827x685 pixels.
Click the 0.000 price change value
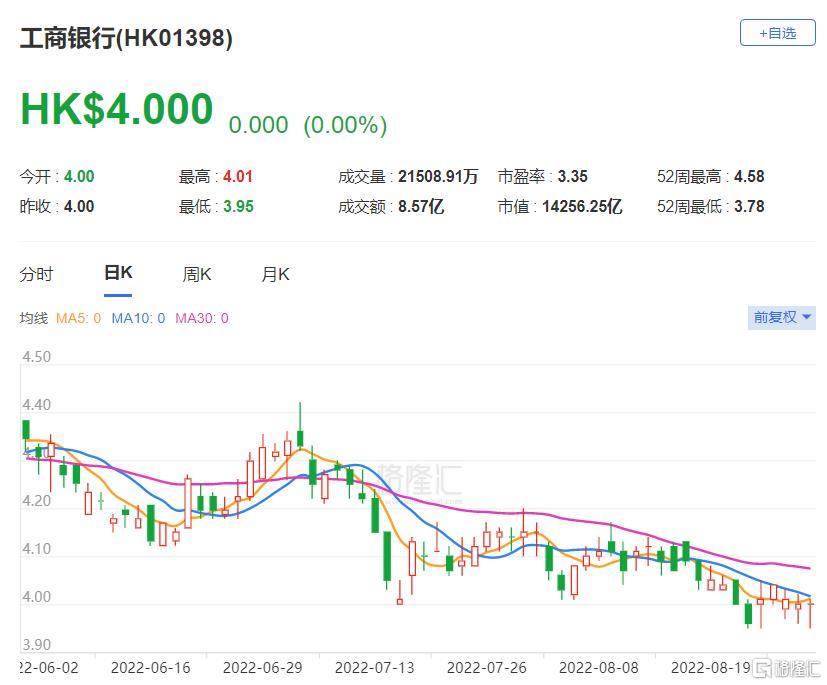[x=258, y=126]
